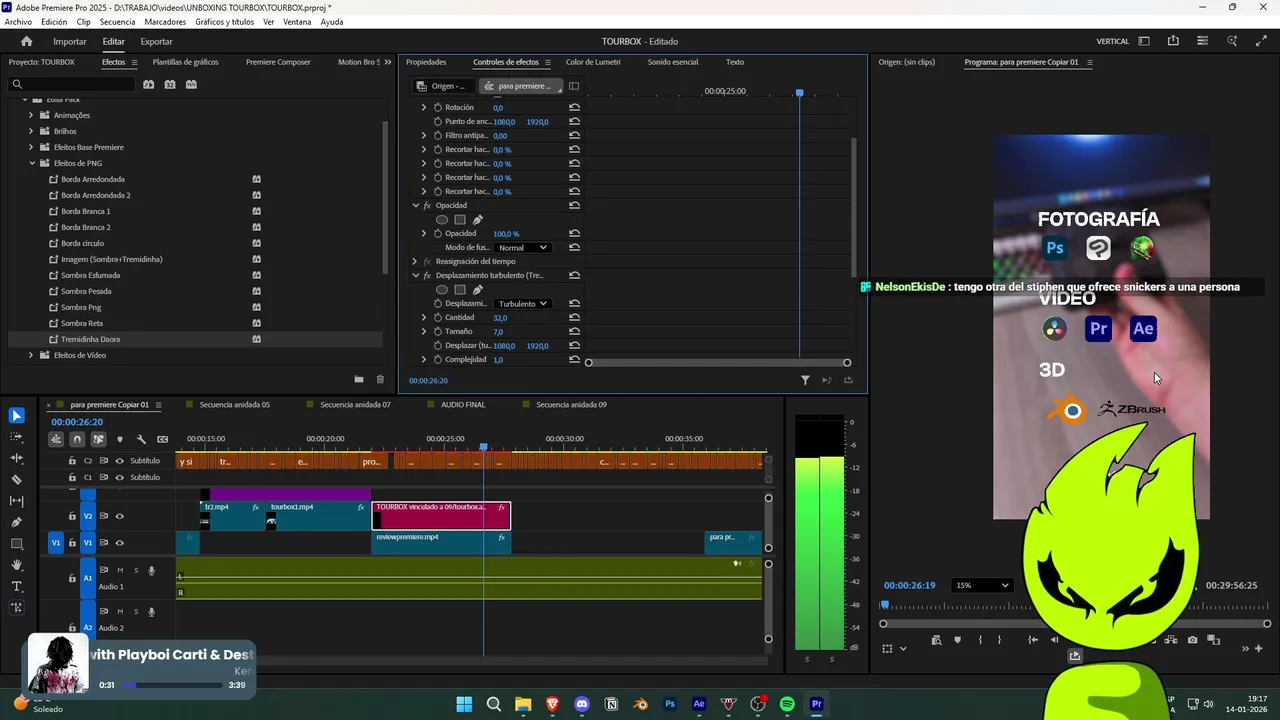Toggle V2 track lock
The height and width of the screenshot is (720, 1280).
[72, 516]
